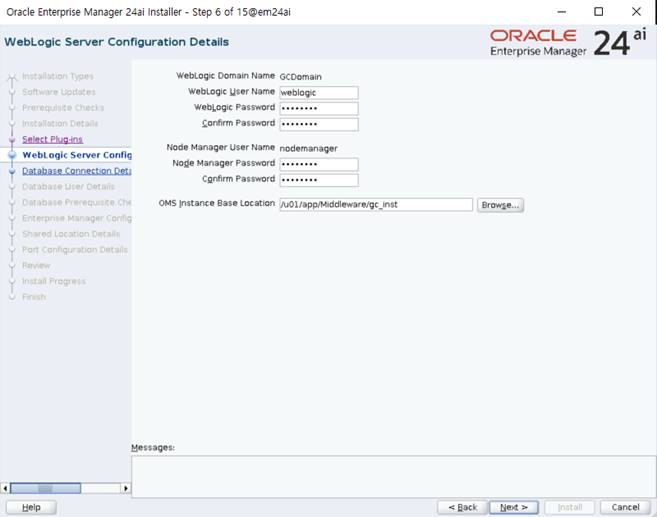657x517 pixels.
Task: Select the Installation Details step
Action: [x=60, y=124]
